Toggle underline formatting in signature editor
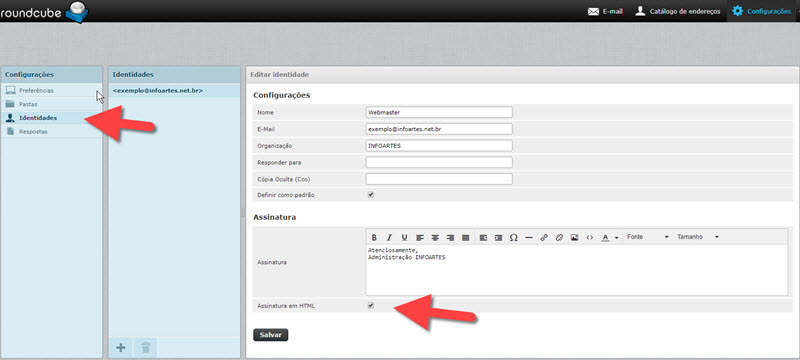 (x=404, y=238)
